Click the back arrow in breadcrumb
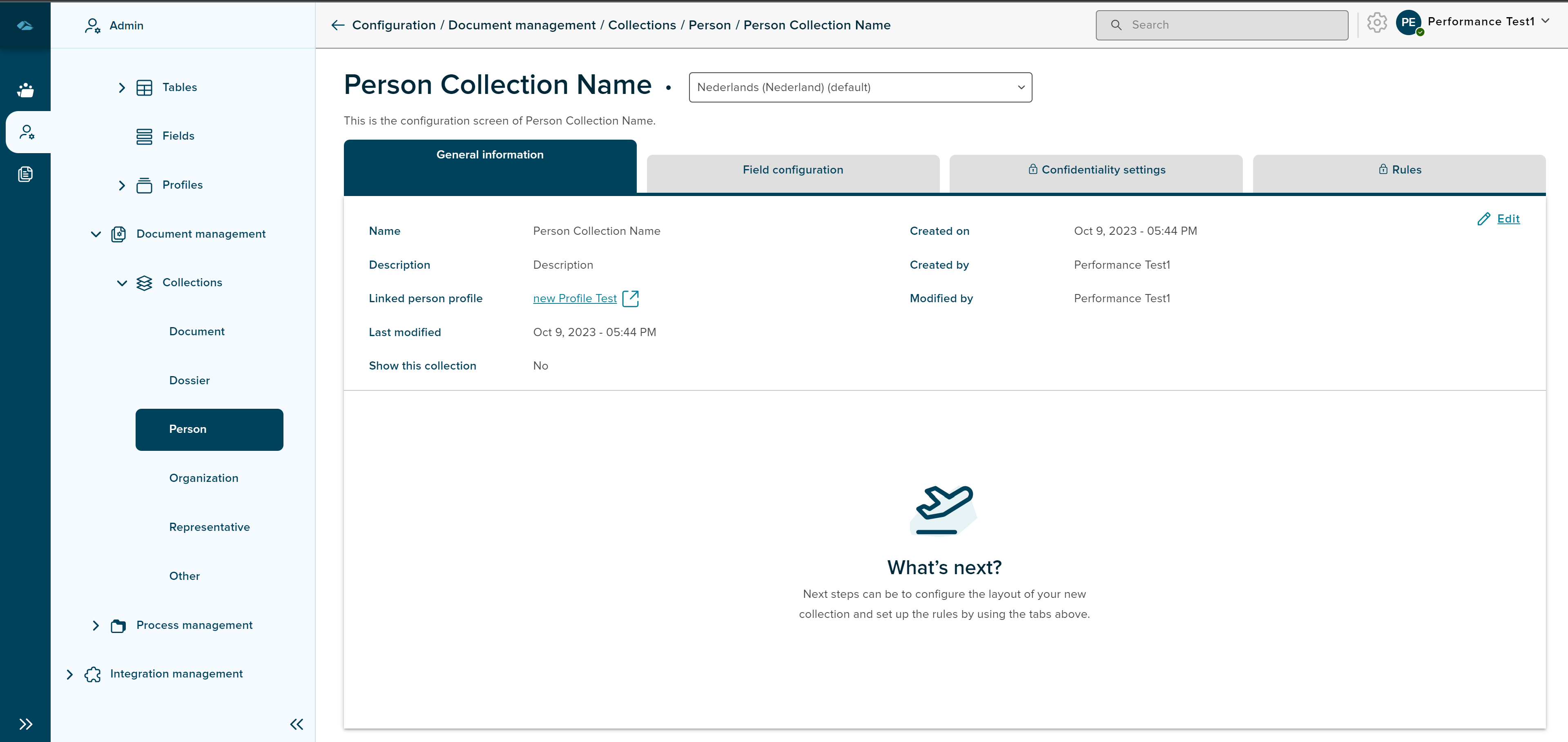1568x742 pixels. (x=338, y=25)
